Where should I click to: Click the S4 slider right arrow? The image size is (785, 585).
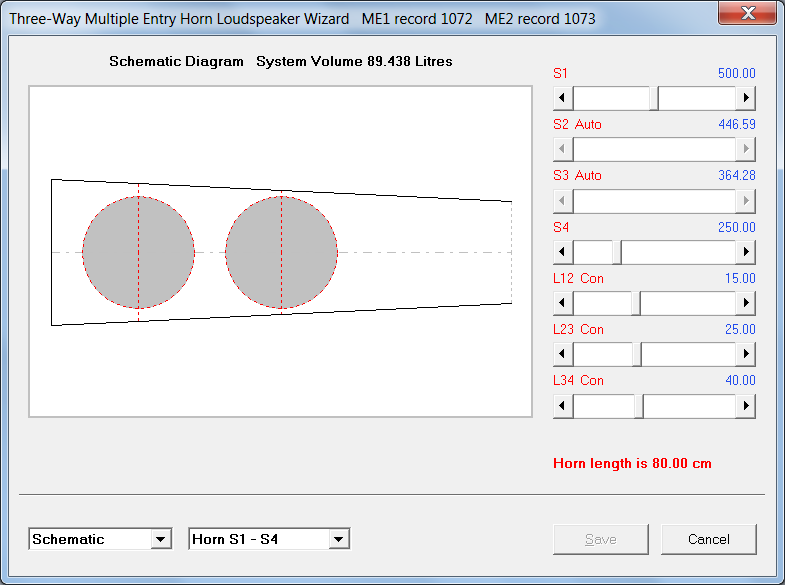[745, 252]
